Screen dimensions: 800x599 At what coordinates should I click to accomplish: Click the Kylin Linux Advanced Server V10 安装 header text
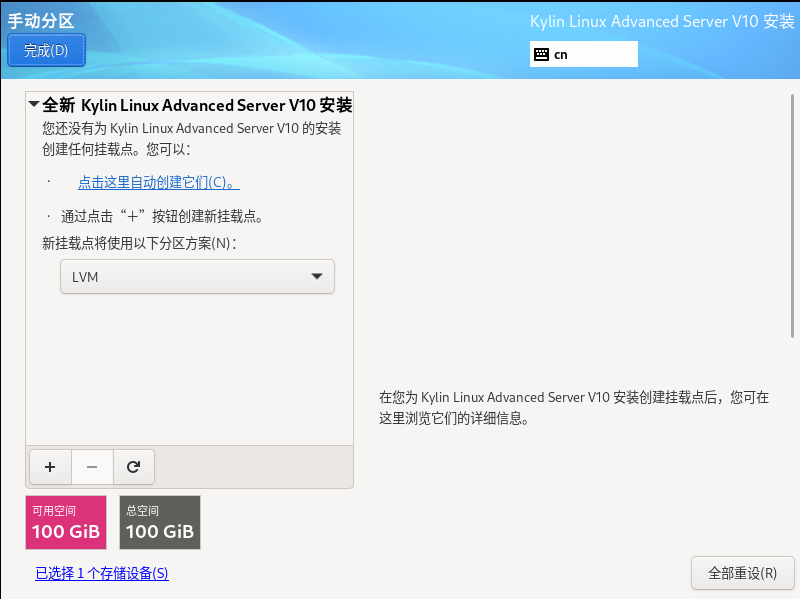point(662,21)
